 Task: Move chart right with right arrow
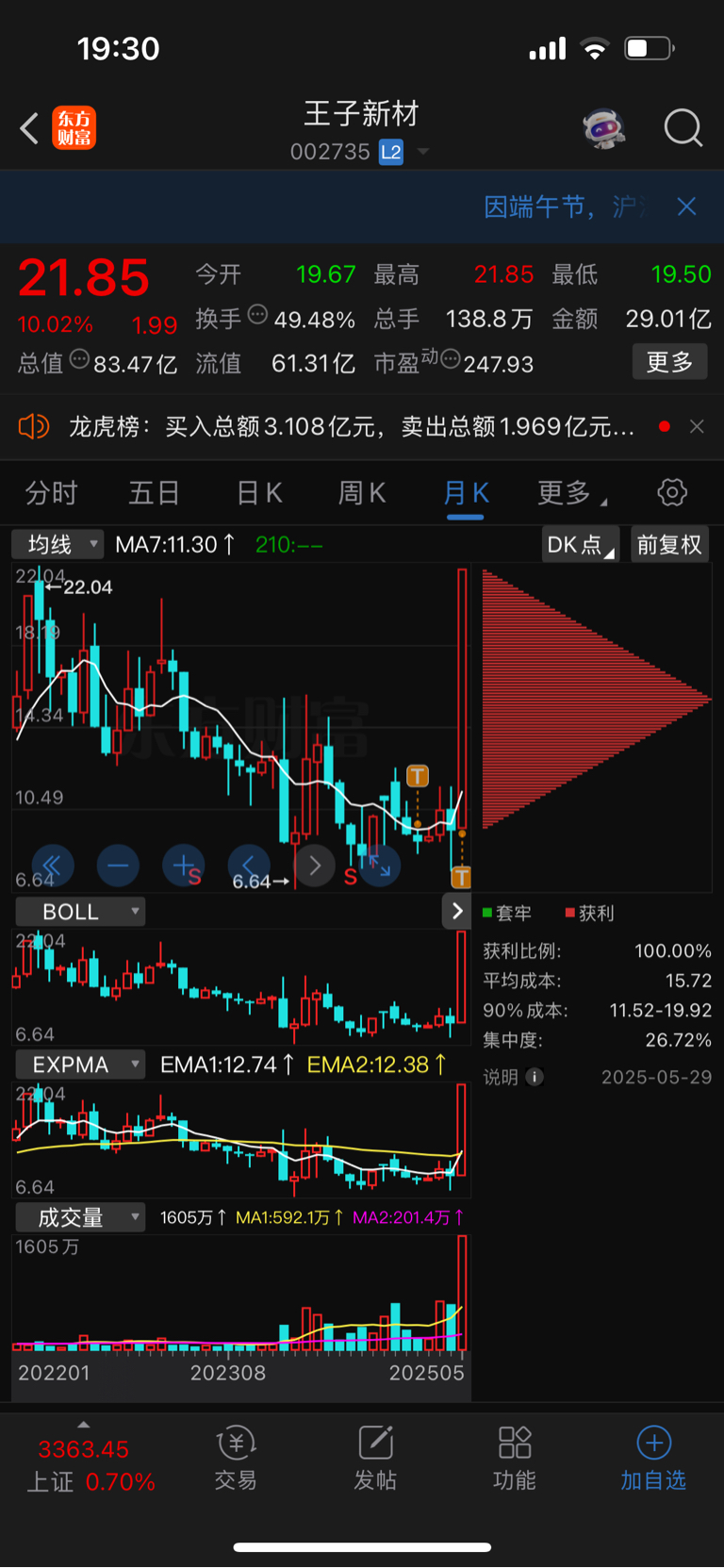tap(315, 866)
